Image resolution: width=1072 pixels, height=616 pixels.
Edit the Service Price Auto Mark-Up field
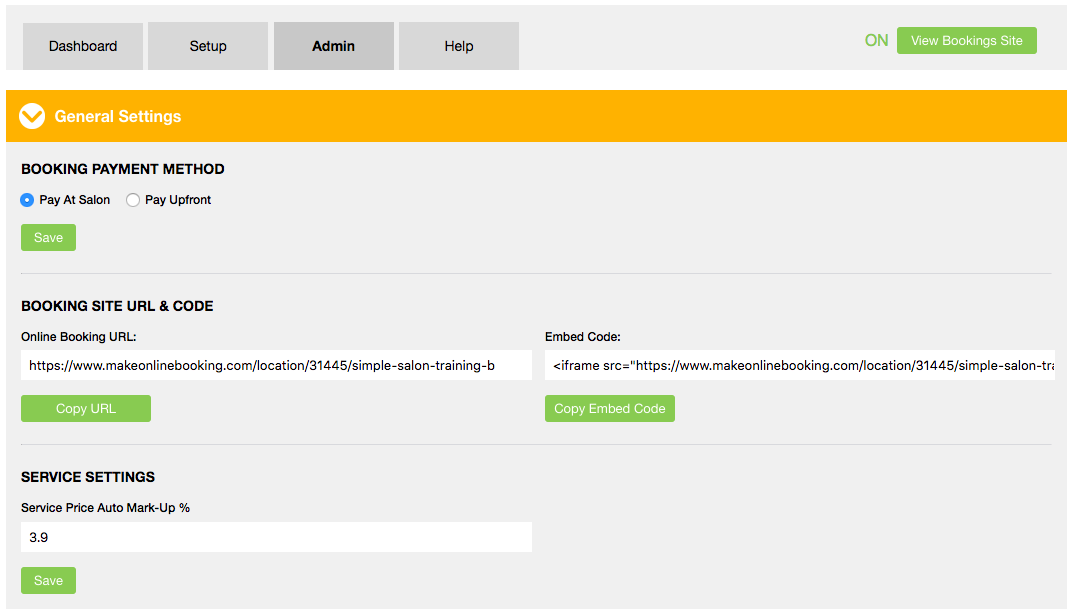pos(276,537)
